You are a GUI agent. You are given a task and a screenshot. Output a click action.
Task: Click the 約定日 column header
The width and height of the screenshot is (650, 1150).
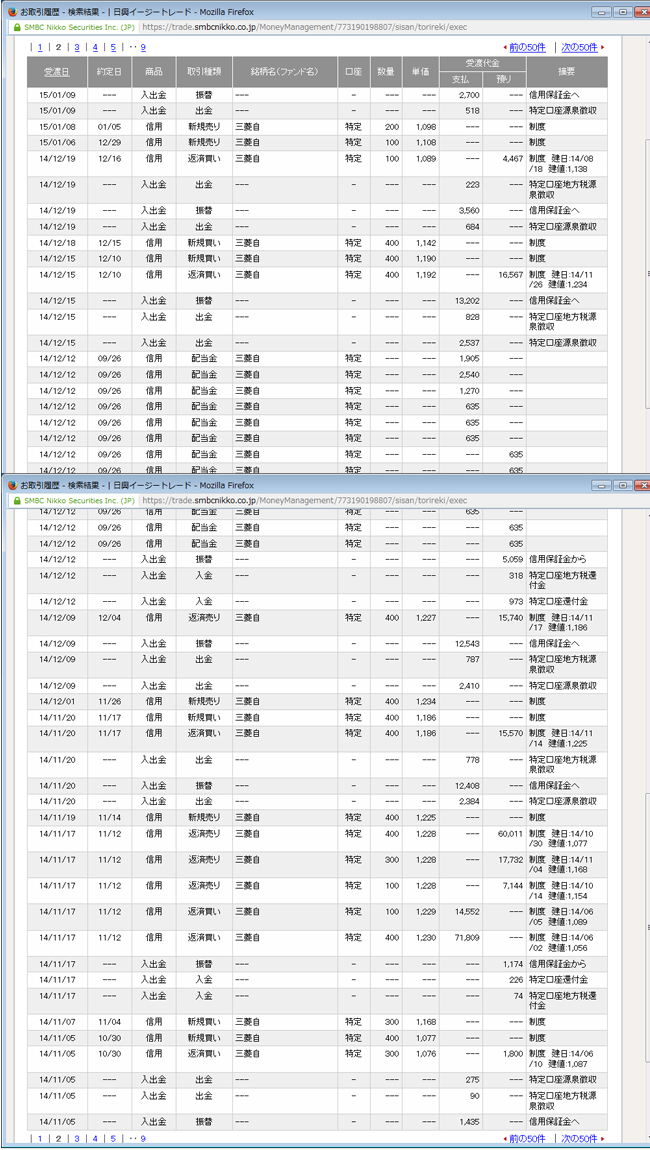coord(109,72)
